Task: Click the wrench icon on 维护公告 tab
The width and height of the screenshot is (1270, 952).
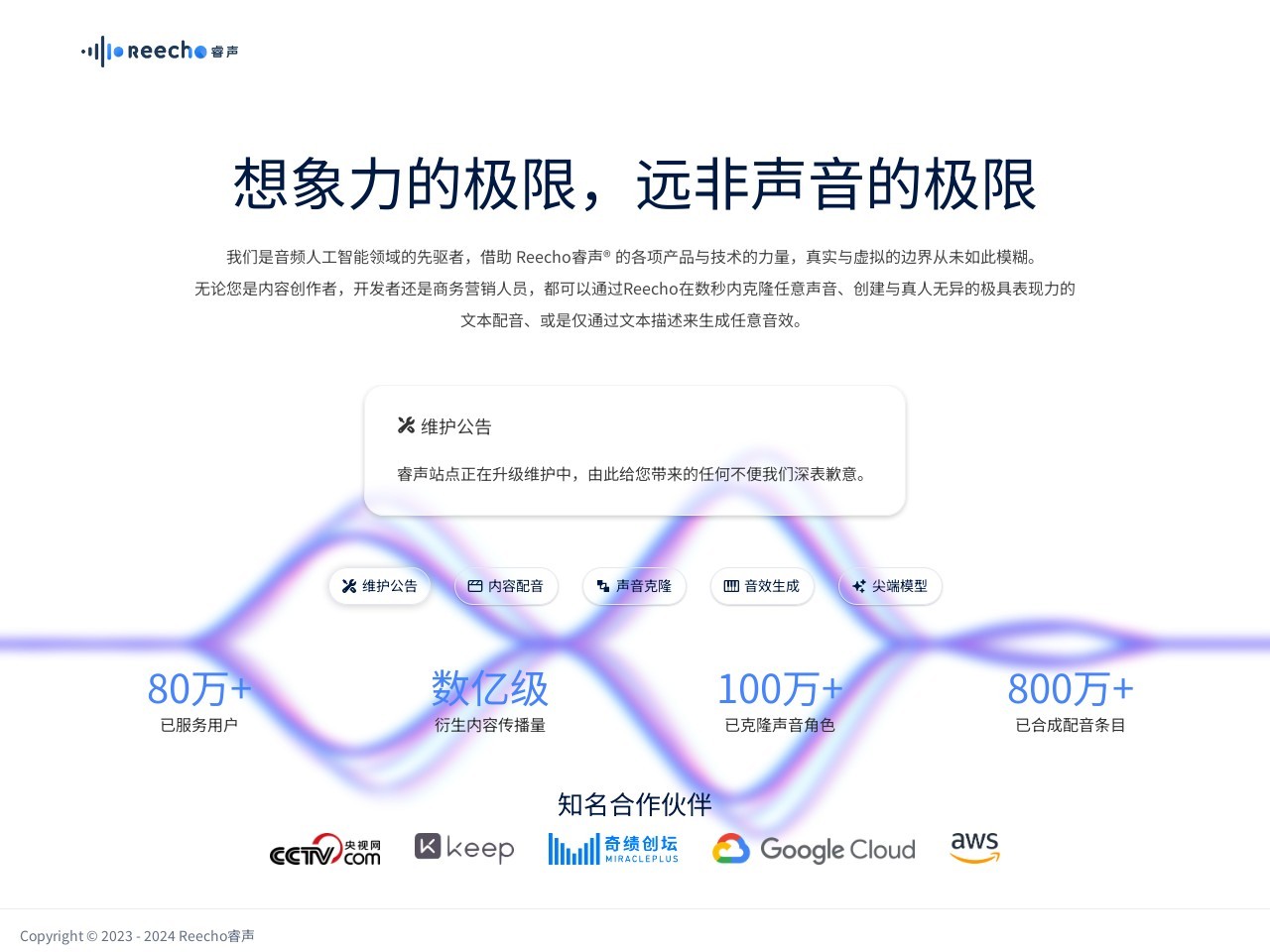Action: tap(349, 586)
